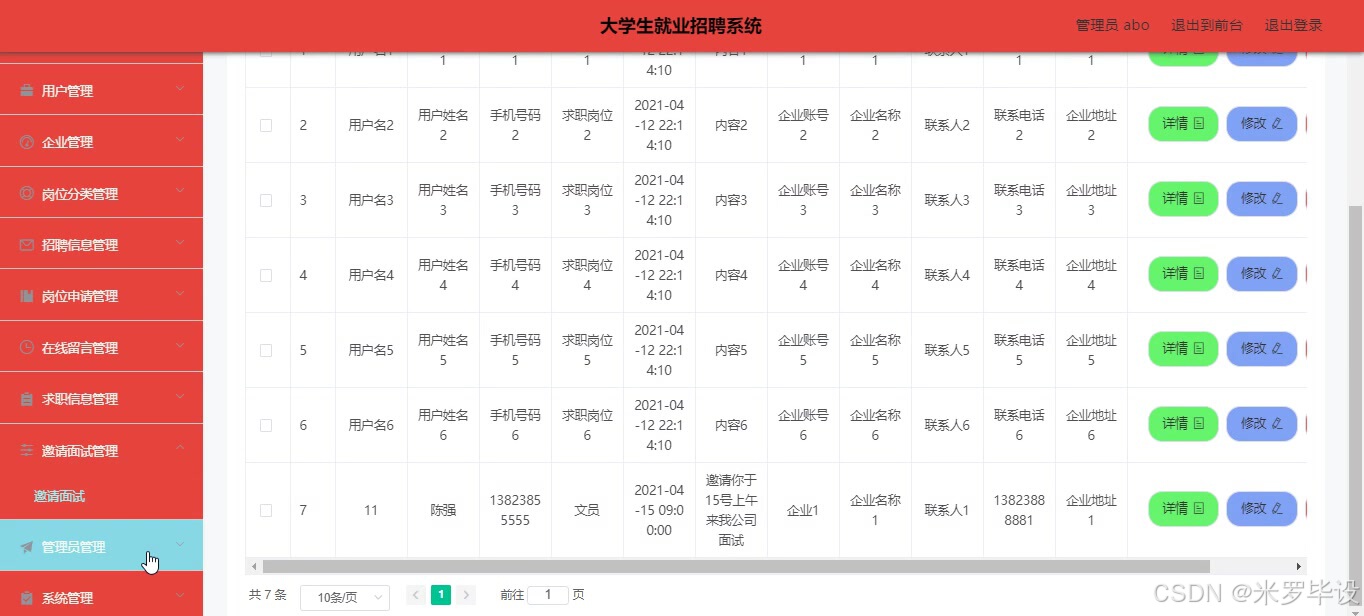Click the 联系人3 cell

(947, 200)
